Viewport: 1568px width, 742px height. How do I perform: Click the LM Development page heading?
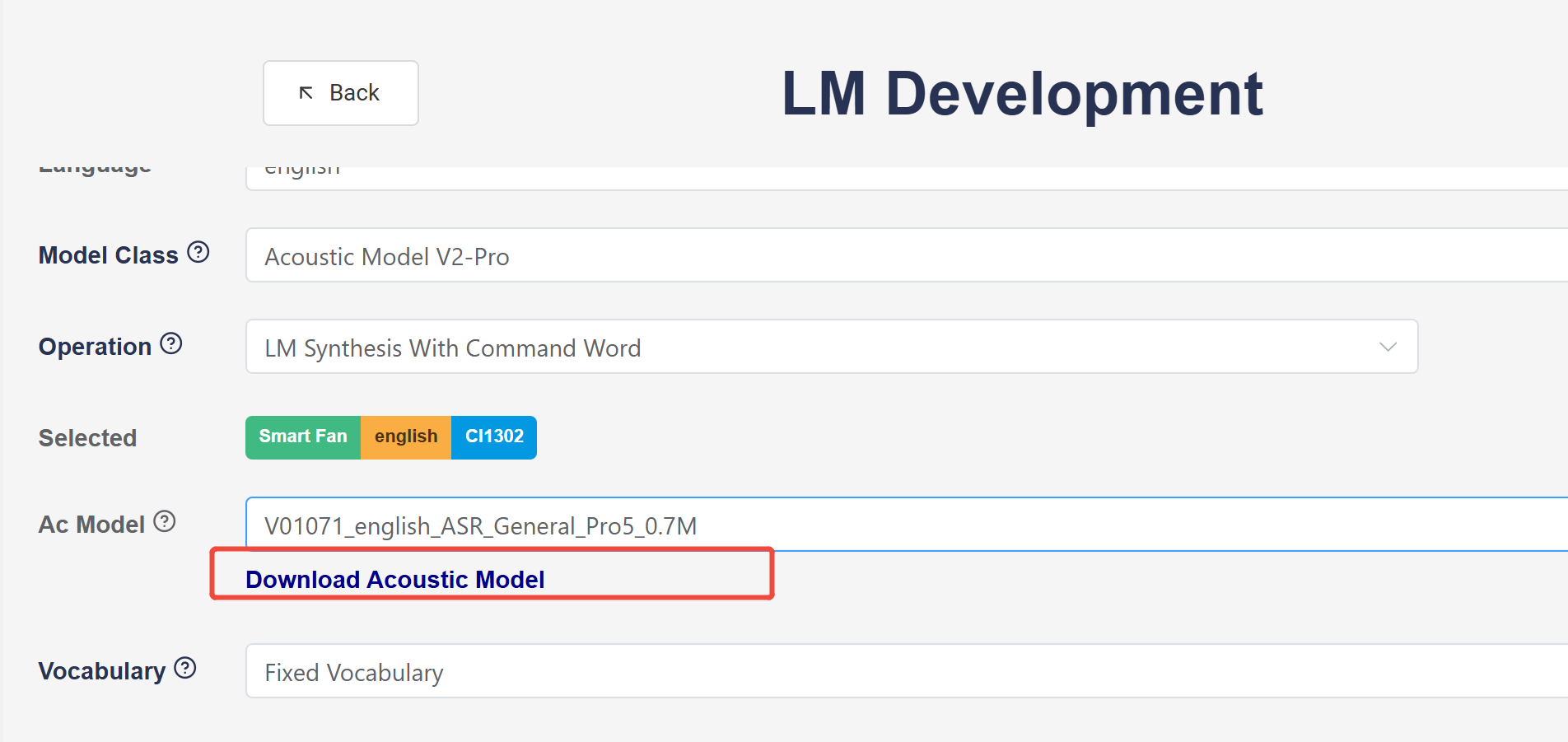pos(1021,94)
